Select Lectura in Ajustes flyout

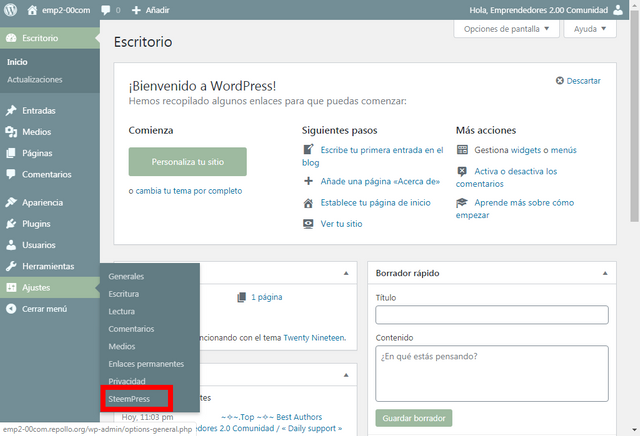point(122,311)
